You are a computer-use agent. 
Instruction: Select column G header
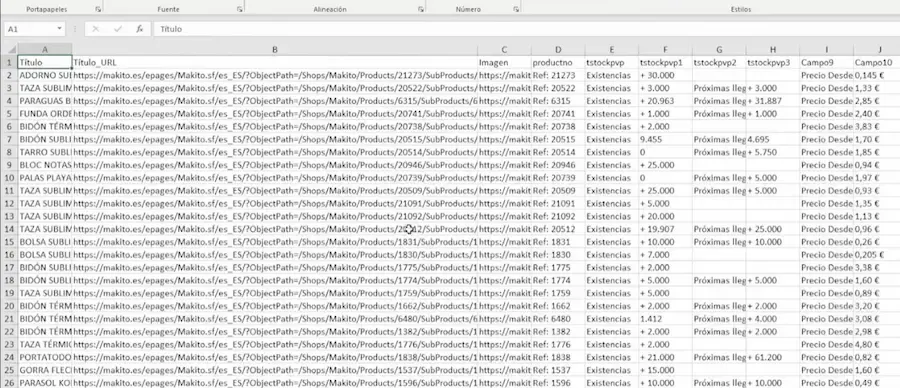[x=719, y=50]
